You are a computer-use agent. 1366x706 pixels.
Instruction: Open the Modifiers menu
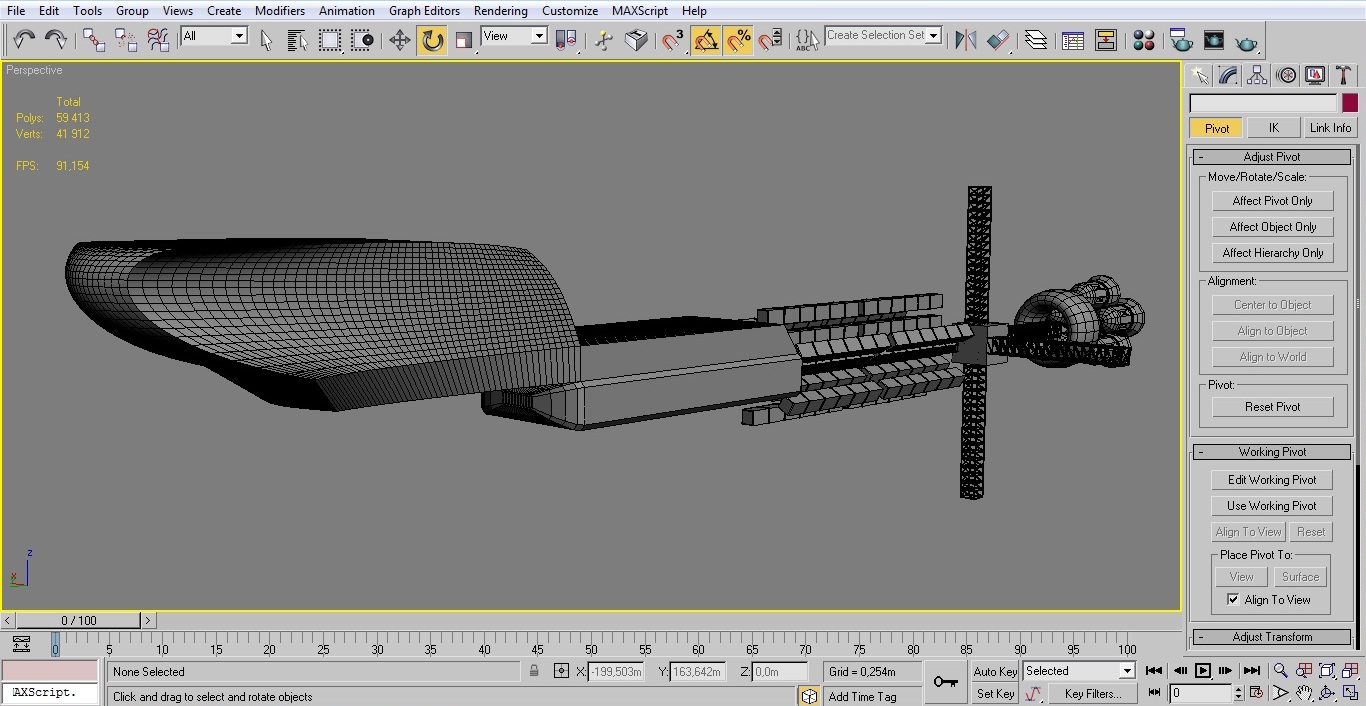click(x=279, y=11)
